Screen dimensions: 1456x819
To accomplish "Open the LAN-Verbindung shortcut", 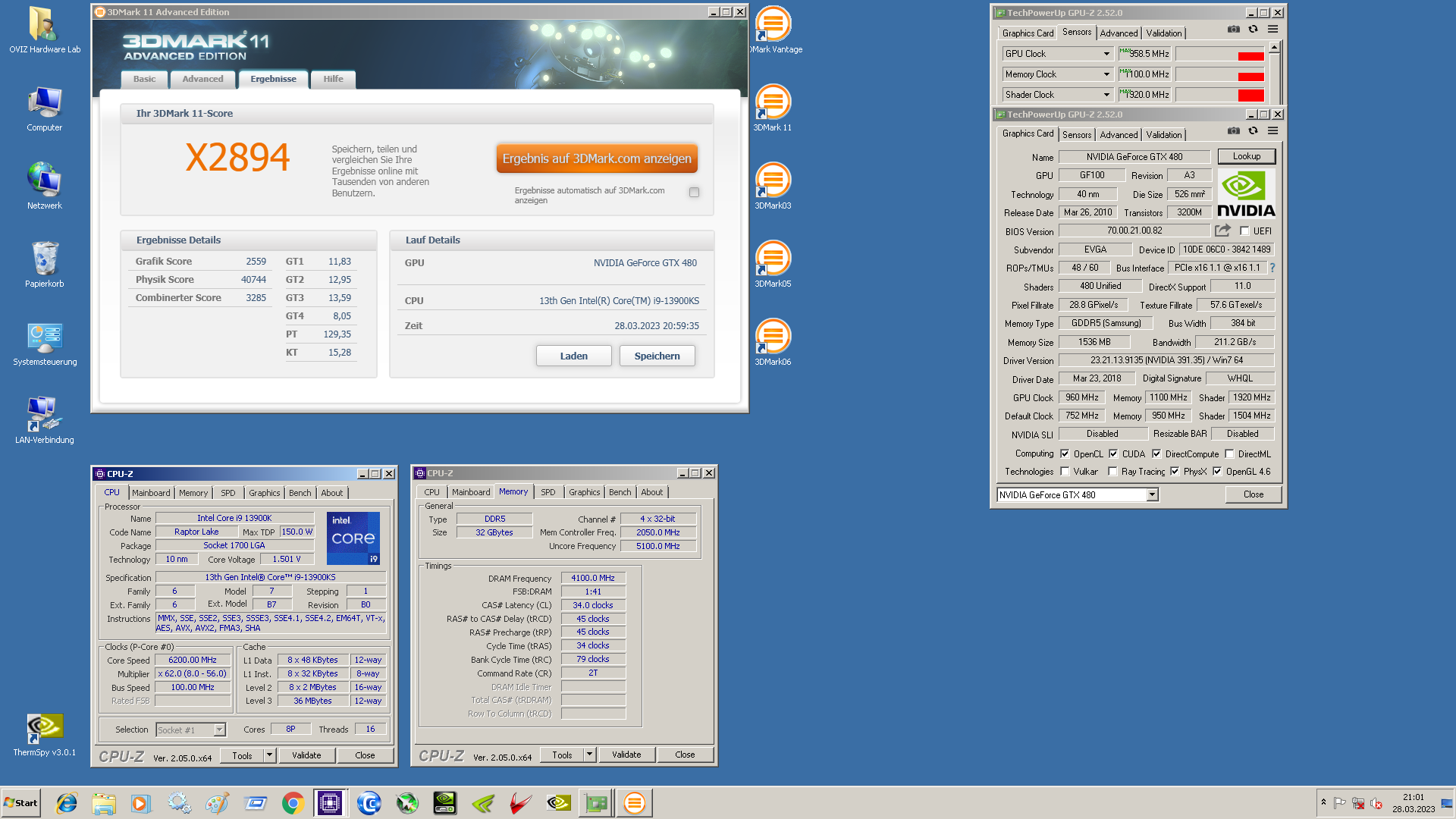I will click(x=44, y=421).
